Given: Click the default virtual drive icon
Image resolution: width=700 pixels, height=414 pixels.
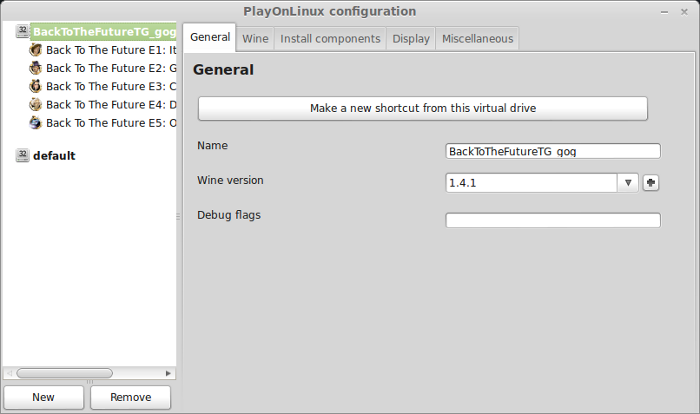Looking at the screenshot, I should point(22,155).
